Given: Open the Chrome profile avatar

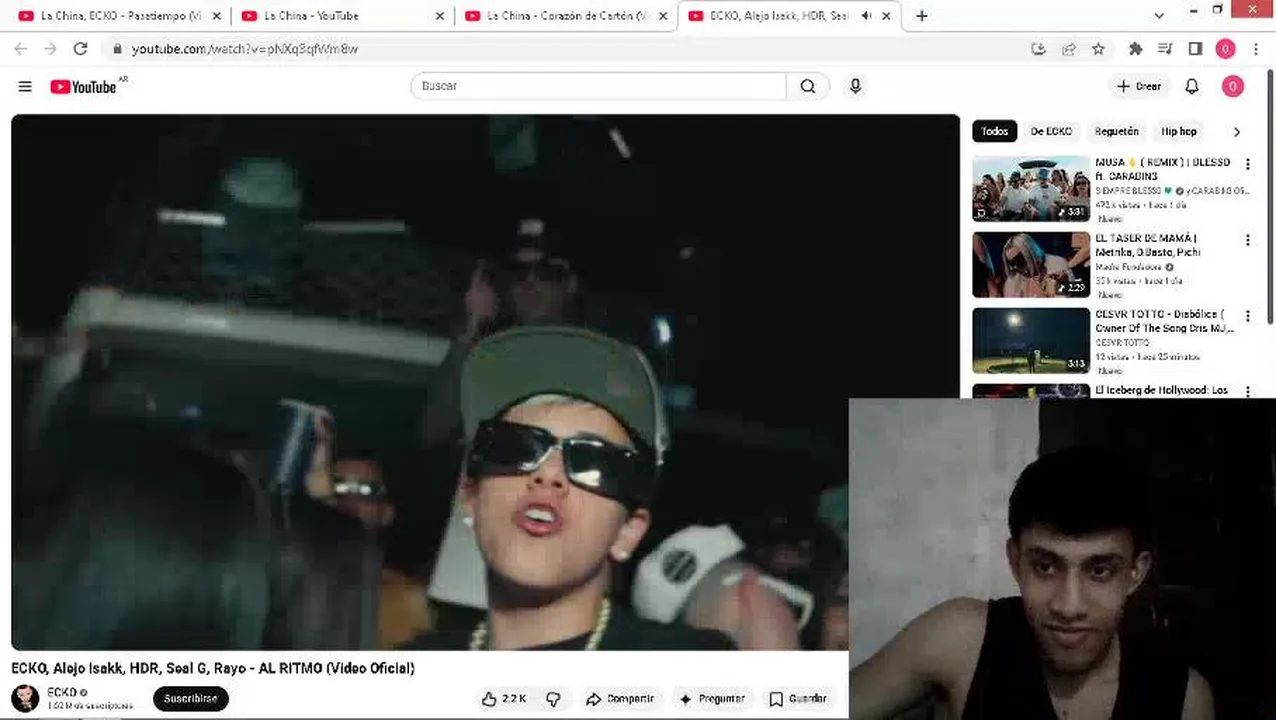Looking at the screenshot, I should tap(1225, 48).
